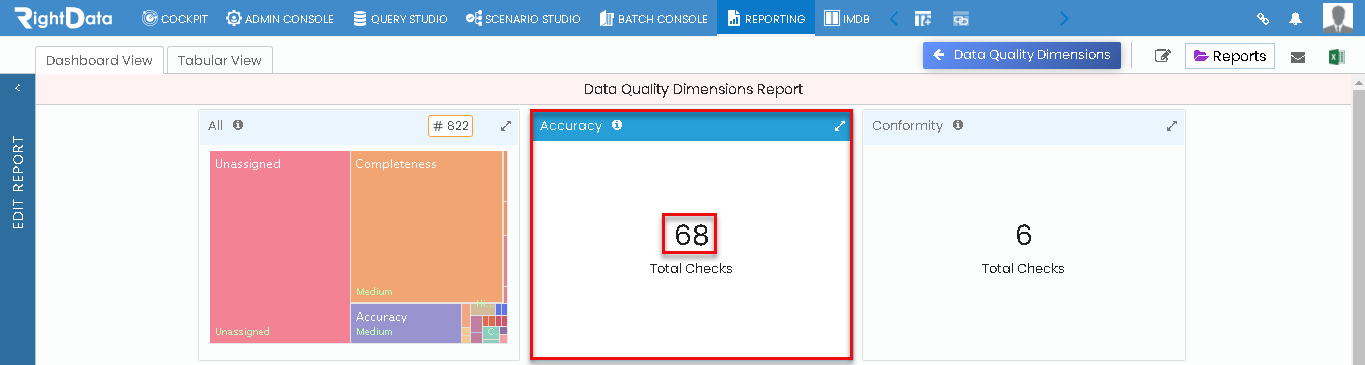Open the Query Studio menu
Screen dimensions: 1365x365
(401, 18)
